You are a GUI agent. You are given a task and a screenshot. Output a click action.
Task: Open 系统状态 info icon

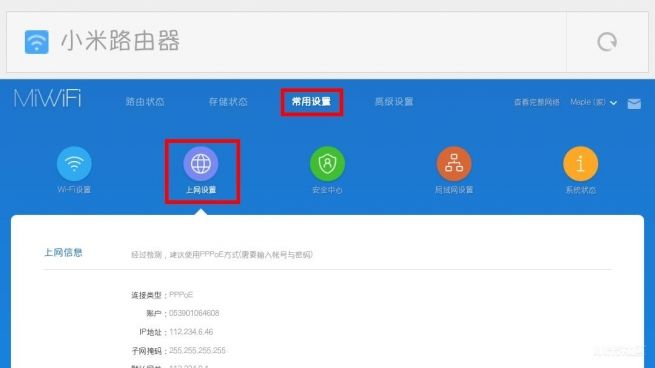pyautogui.click(x=581, y=163)
